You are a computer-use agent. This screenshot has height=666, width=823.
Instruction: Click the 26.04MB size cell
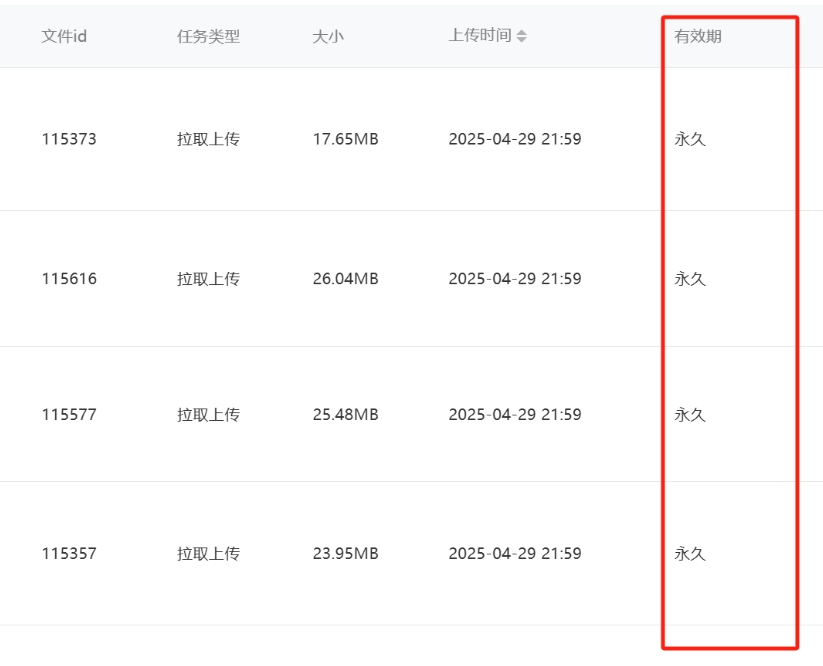tap(345, 279)
